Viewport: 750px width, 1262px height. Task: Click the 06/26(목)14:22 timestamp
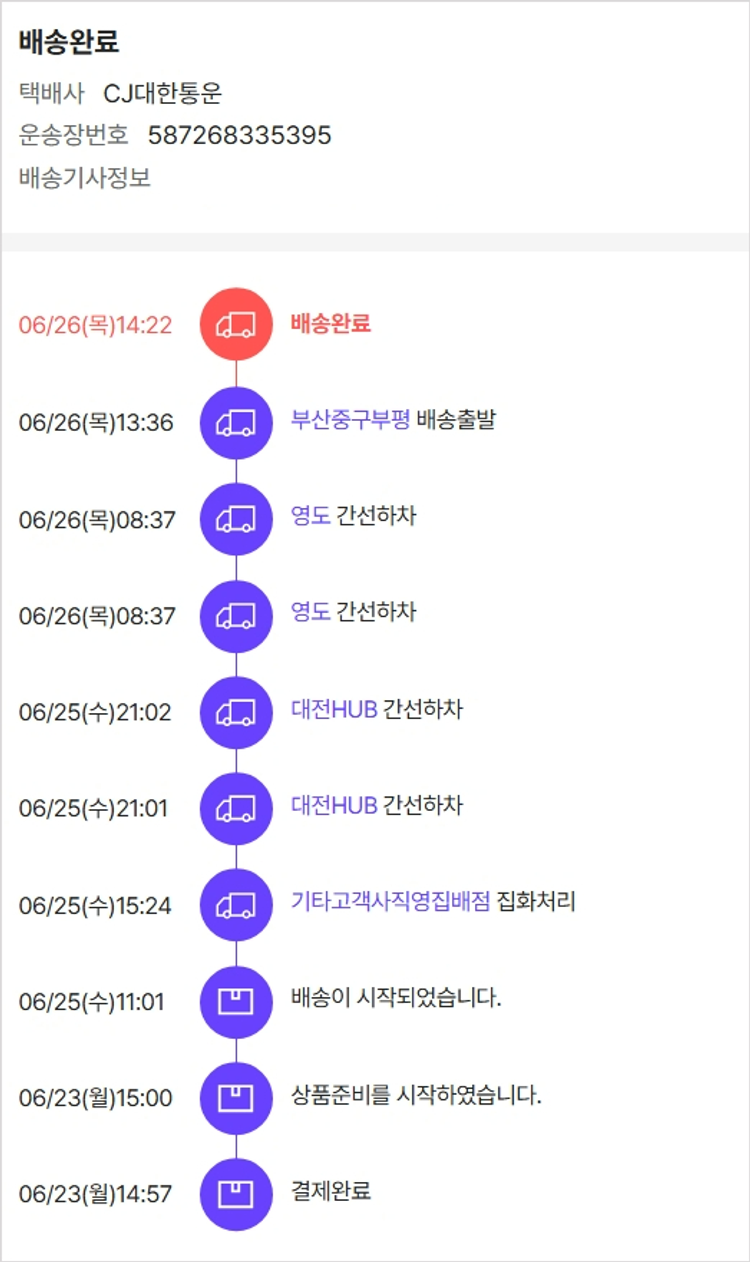[x=95, y=326]
